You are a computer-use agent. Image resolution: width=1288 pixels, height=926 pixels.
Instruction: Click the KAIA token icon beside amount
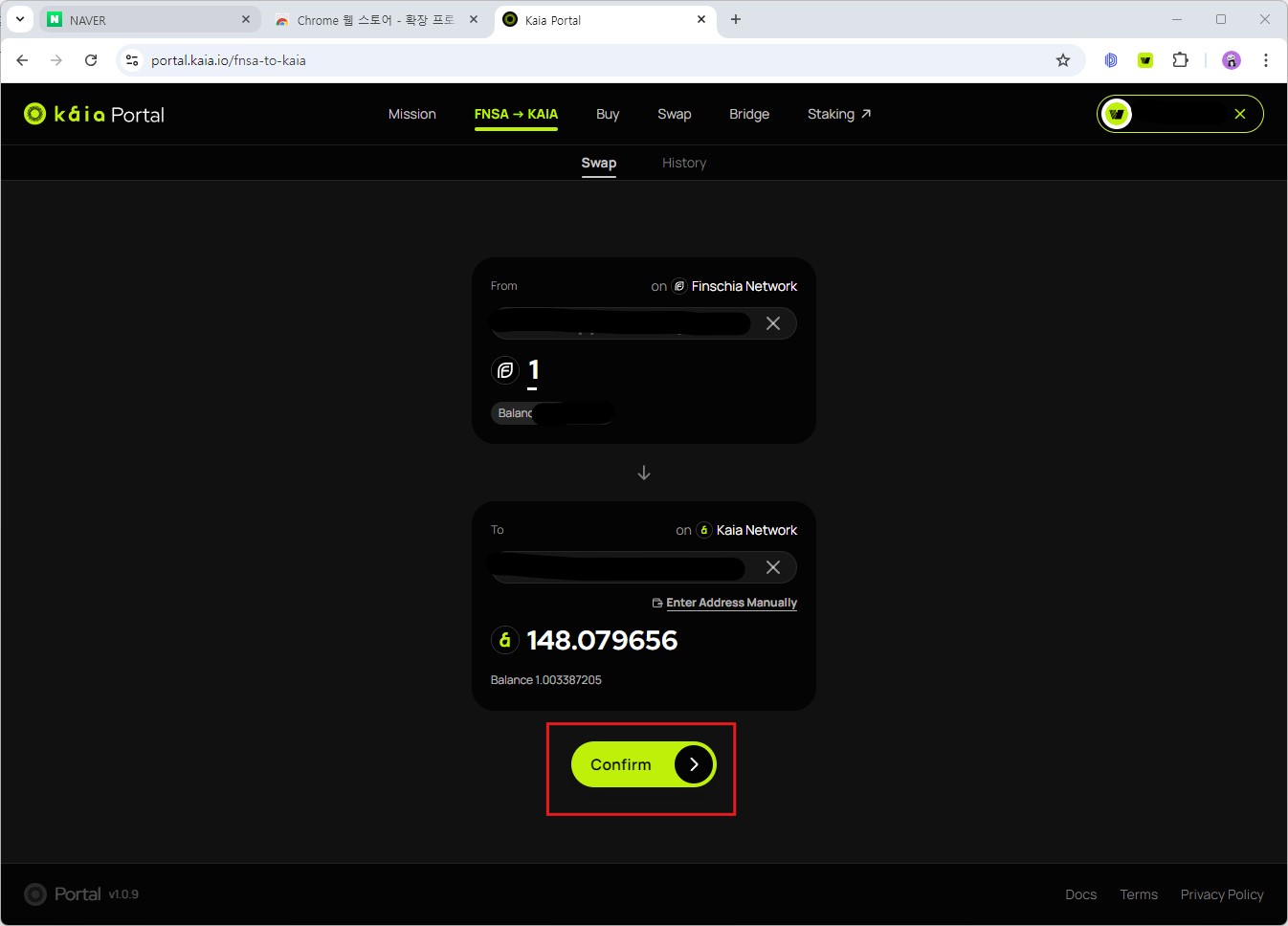click(505, 640)
